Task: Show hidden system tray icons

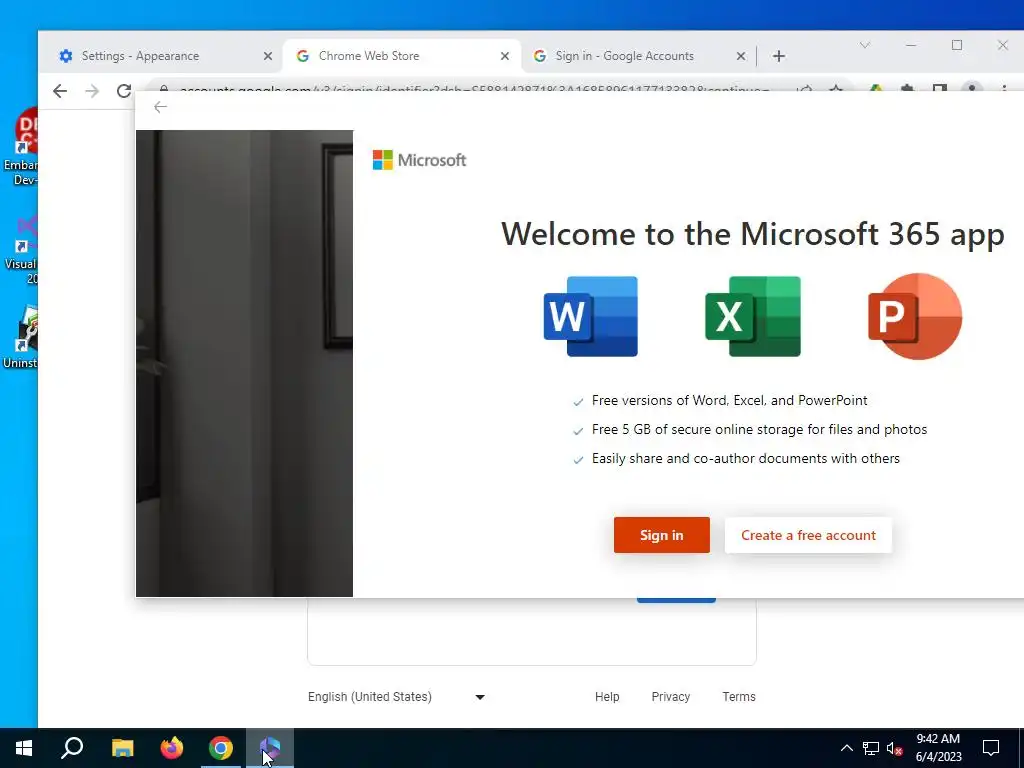Action: (846, 748)
